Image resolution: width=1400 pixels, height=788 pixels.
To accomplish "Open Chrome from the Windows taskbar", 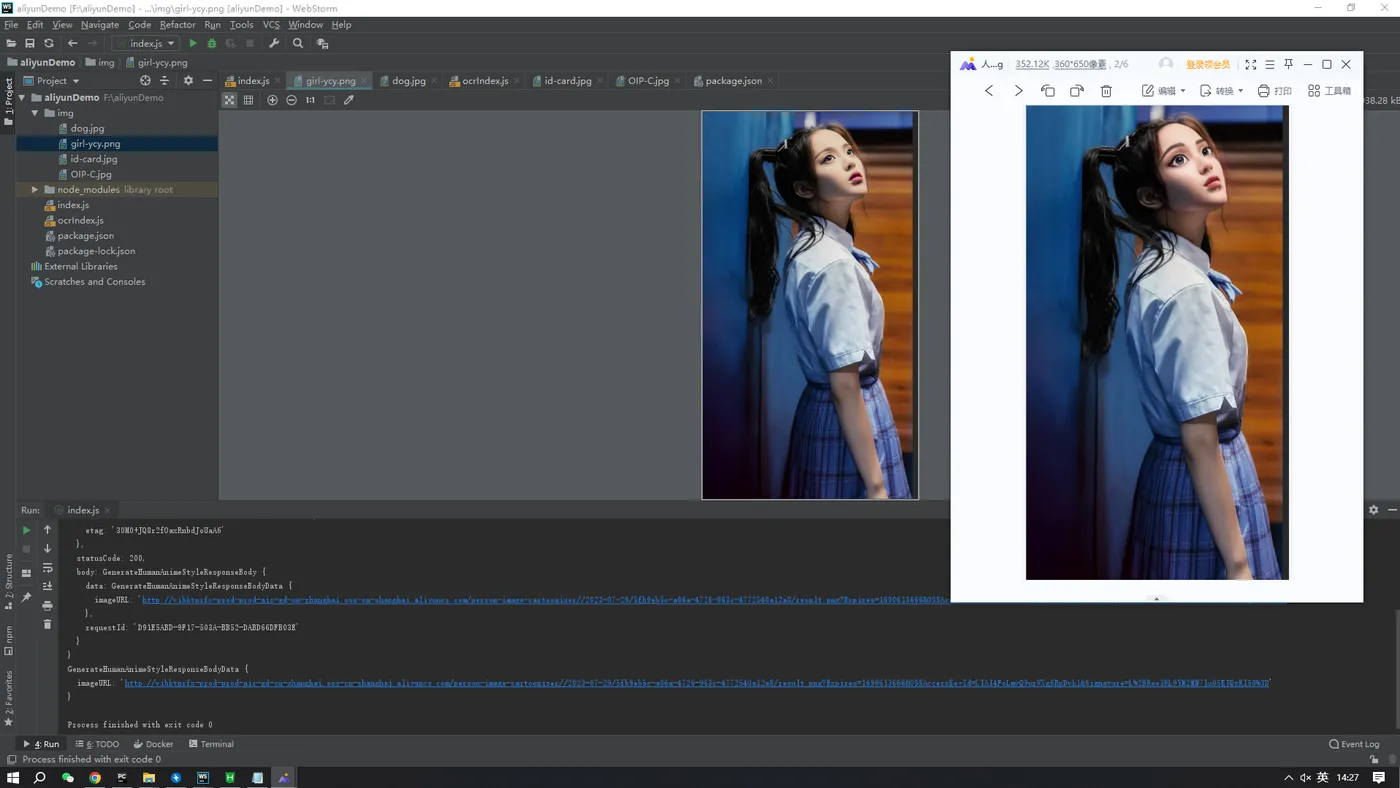I will pos(95,777).
